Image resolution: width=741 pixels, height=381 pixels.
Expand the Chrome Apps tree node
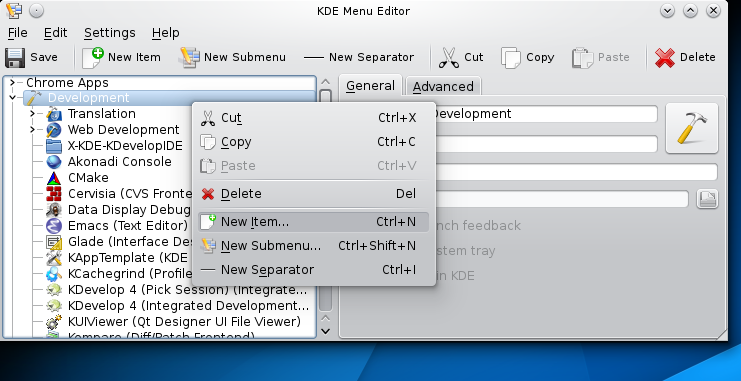(12, 83)
